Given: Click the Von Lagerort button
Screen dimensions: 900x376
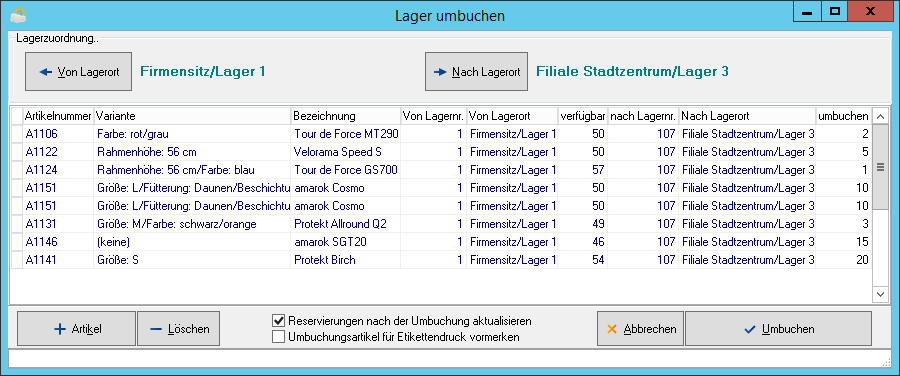Looking at the screenshot, I should pos(79,72).
